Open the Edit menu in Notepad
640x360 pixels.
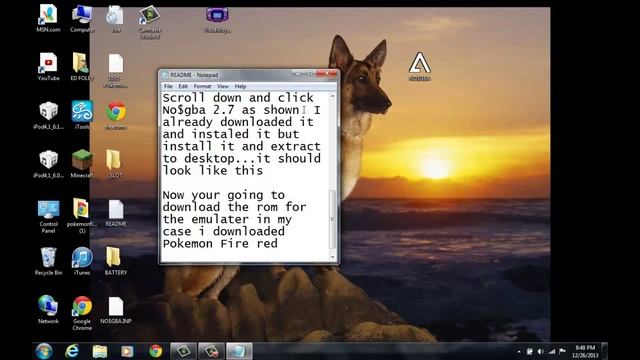[183, 87]
